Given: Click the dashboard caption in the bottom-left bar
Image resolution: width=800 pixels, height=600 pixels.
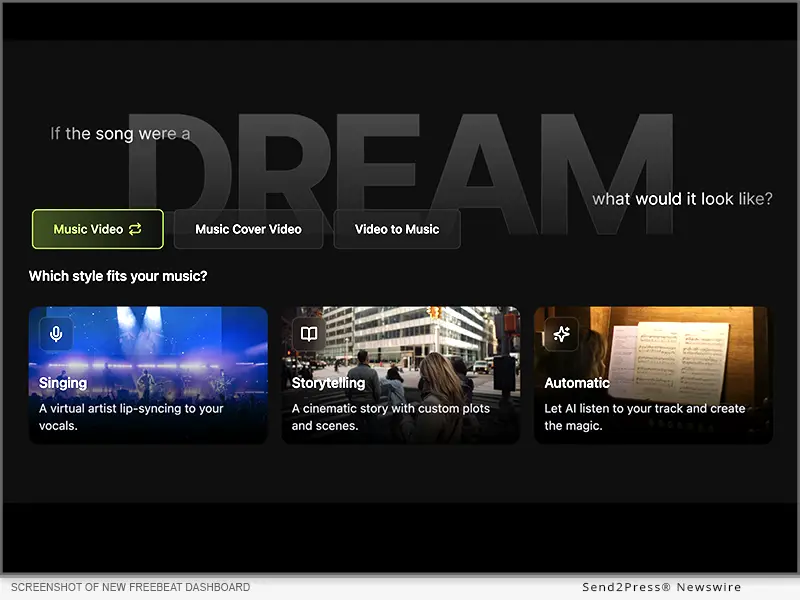Looking at the screenshot, I should tap(129, 587).
